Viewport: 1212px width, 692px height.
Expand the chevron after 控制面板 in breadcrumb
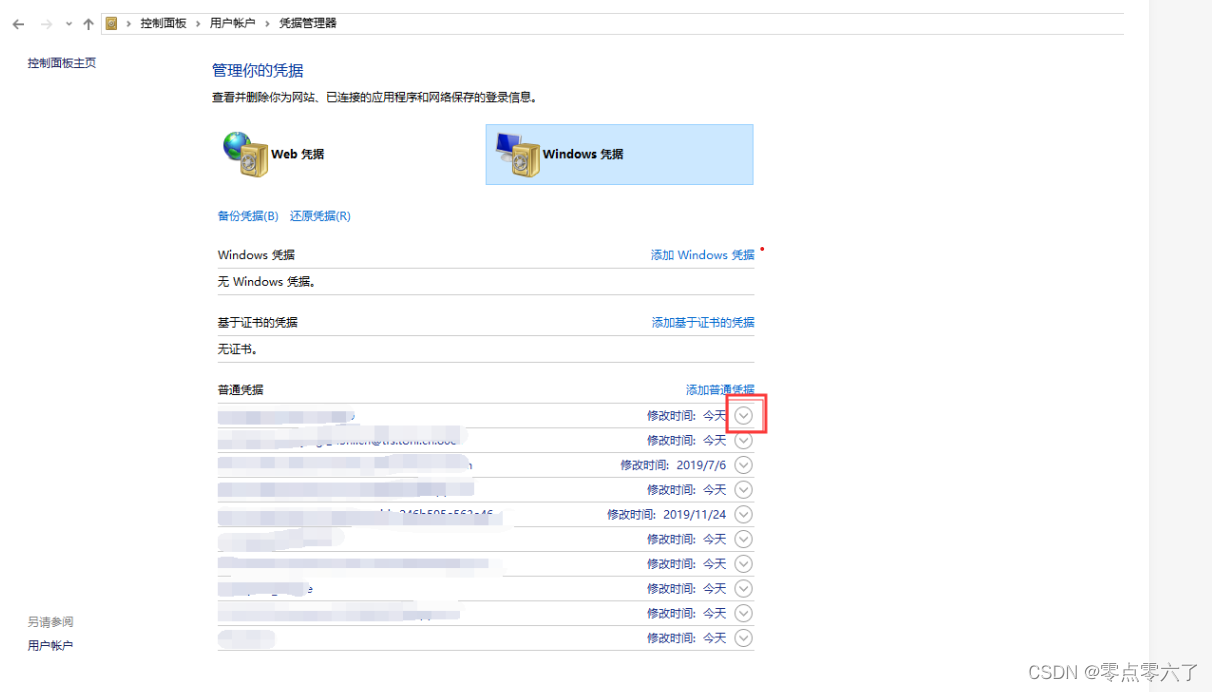tap(198, 23)
